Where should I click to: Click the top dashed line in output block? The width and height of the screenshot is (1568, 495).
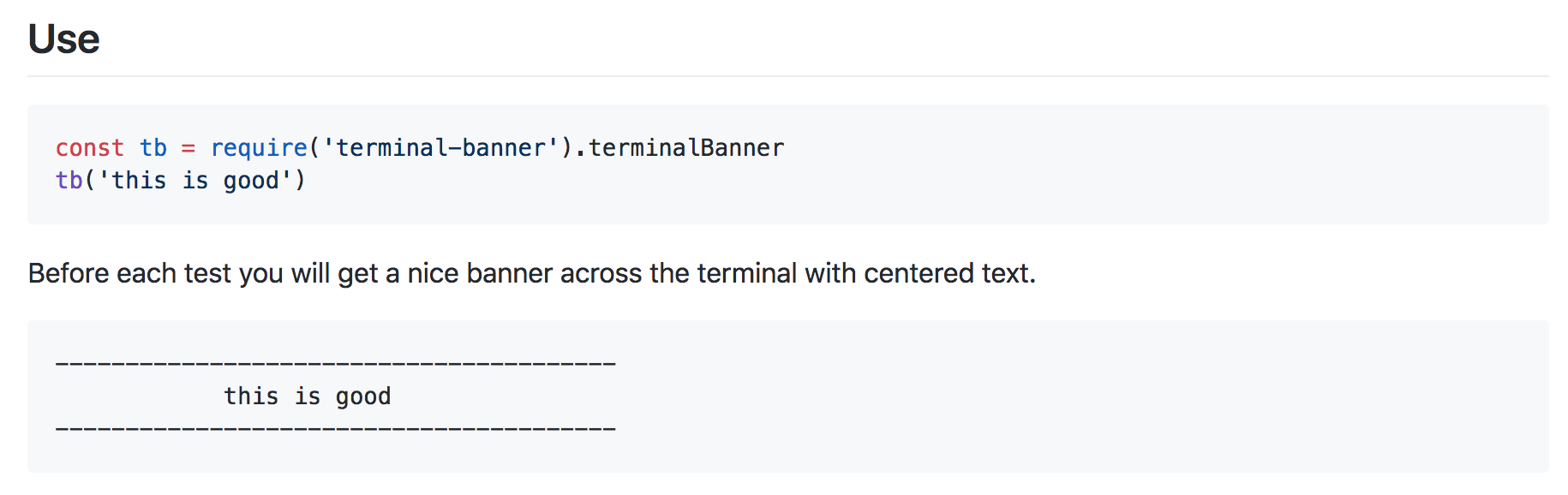coord(336,364)
